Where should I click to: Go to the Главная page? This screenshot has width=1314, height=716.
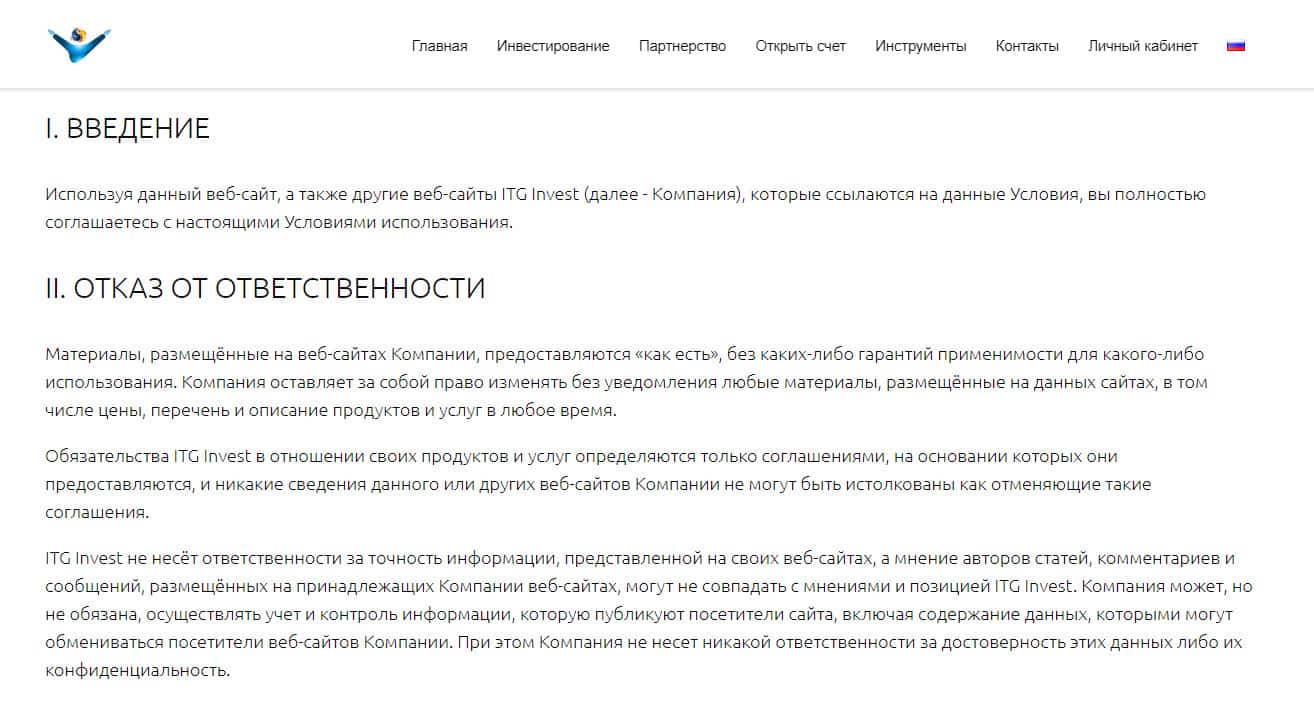(439, 46)
